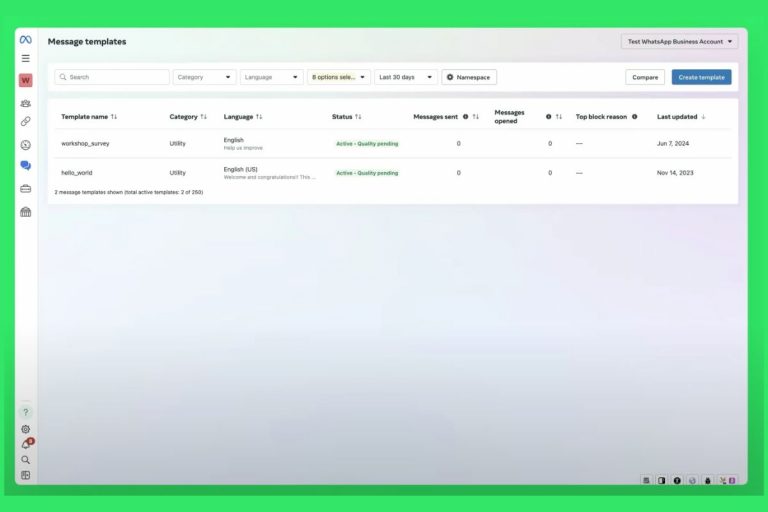Viewport: 768px width, 512px height.
Task: Open the help question mark icon
Action: click(25, 412)
